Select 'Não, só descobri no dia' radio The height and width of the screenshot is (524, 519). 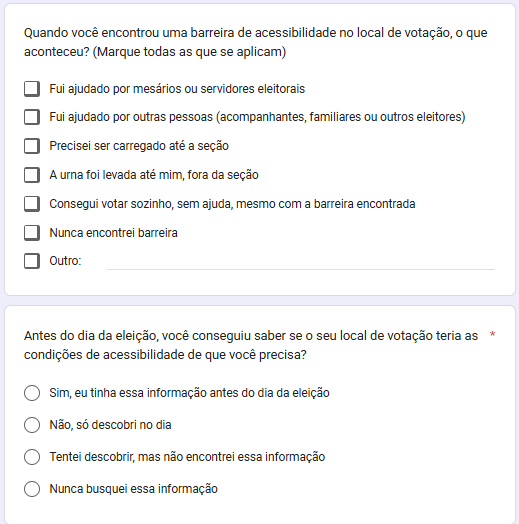point(32,425)
